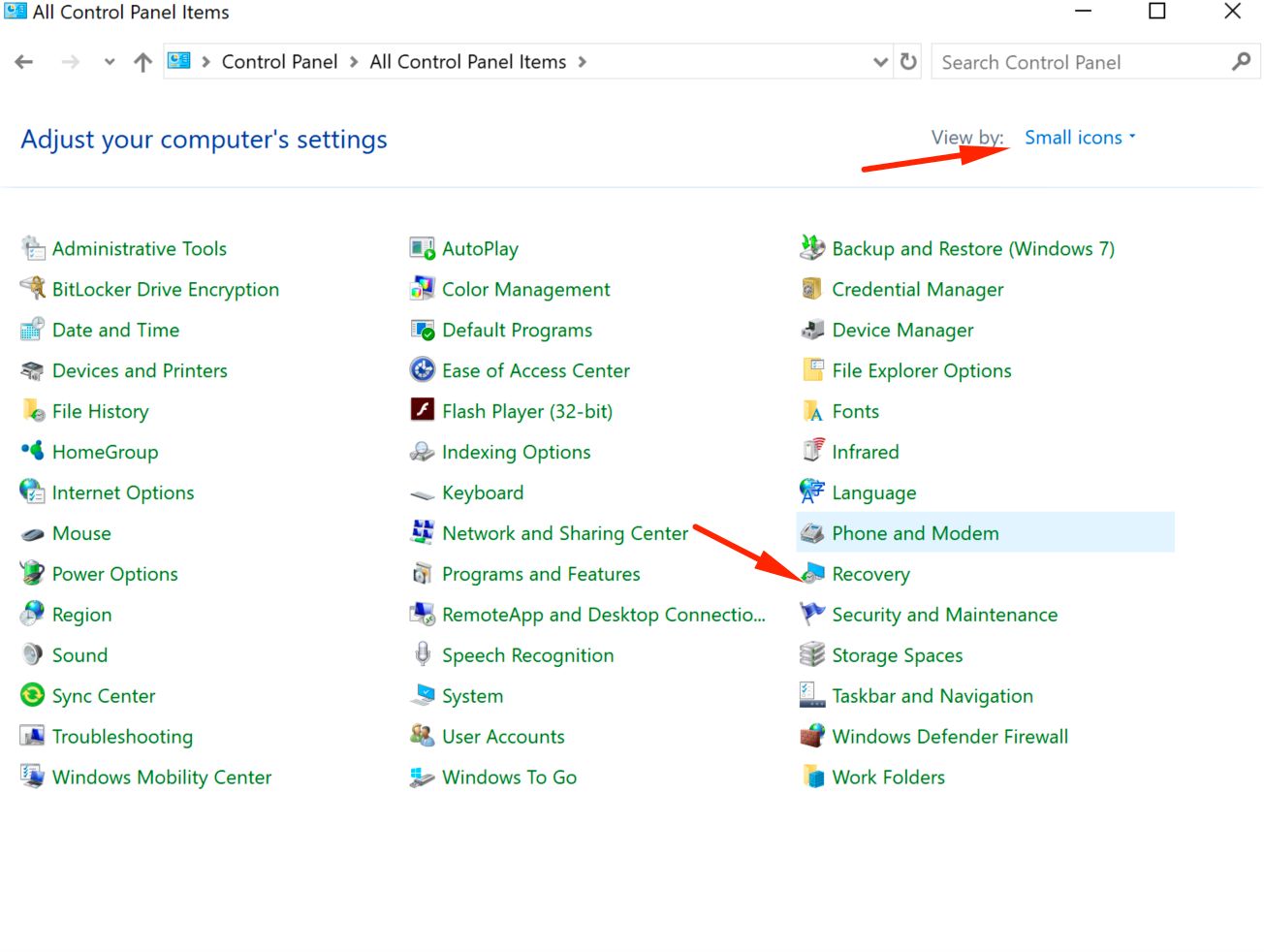Select the Mouse icon

coord(33,533)
